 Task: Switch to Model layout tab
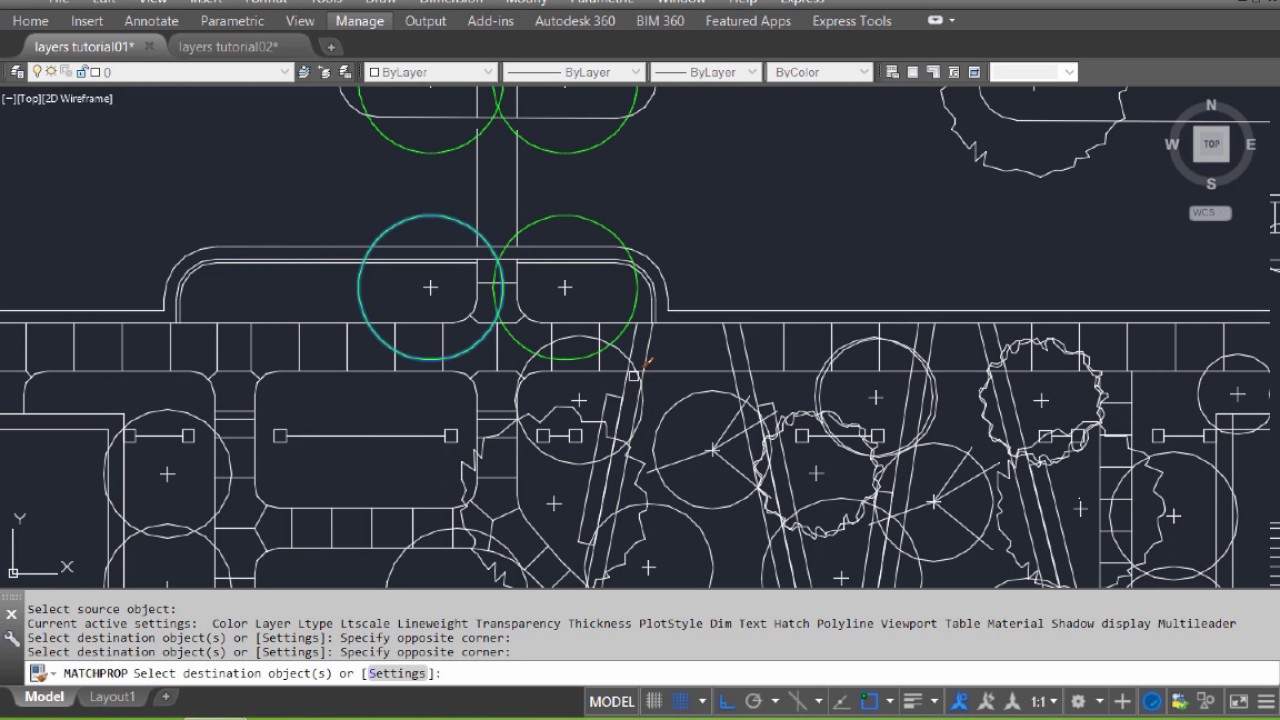coord(44,697)
